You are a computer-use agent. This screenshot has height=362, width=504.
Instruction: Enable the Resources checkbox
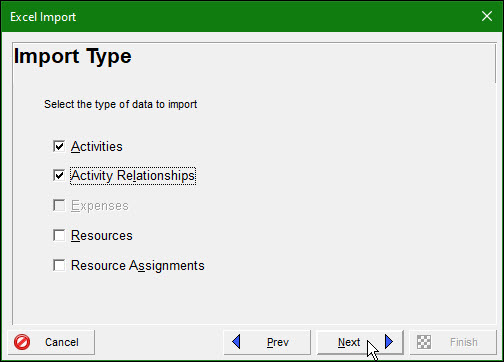click(59, 236)
